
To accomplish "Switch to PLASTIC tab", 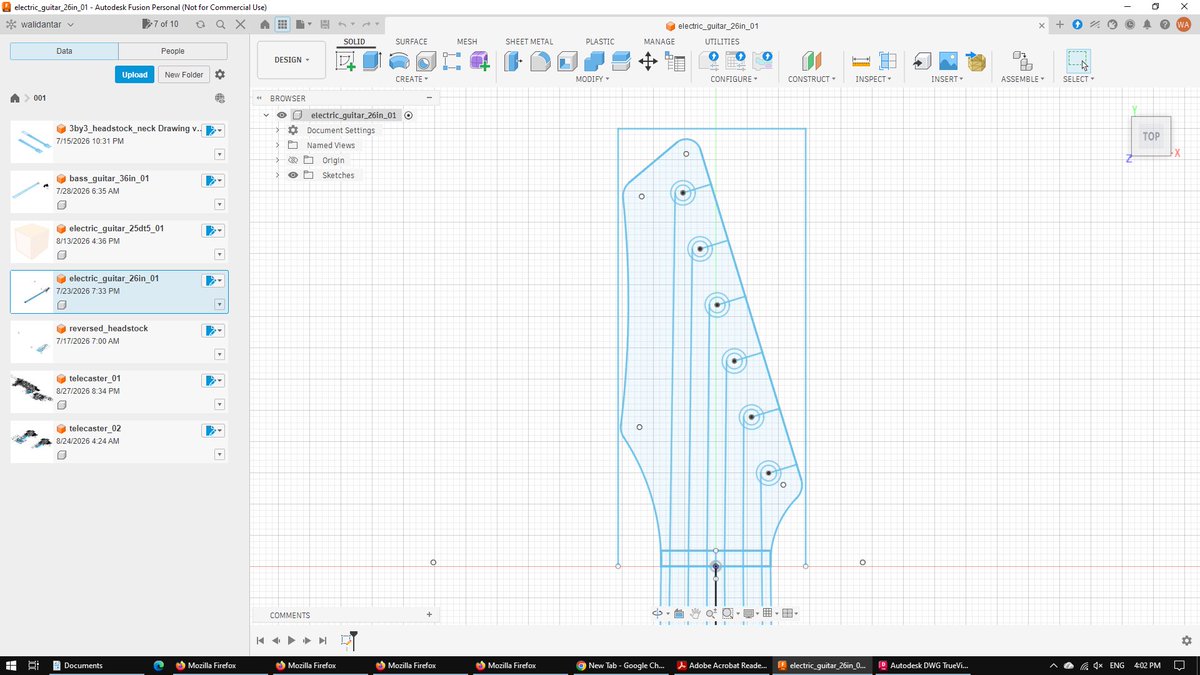I will (600, 41).
